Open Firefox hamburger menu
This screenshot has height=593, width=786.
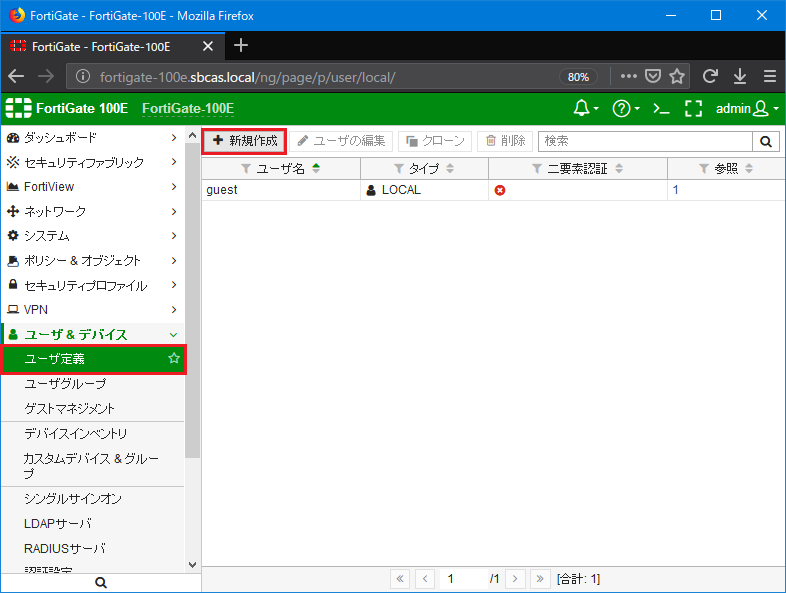click(770, 77)
